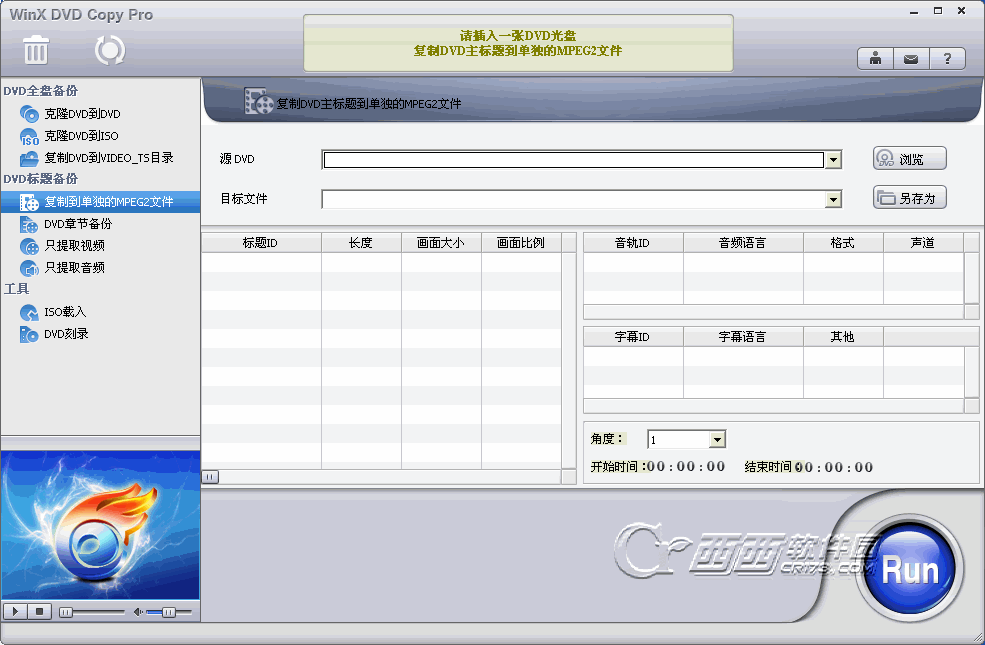Click the 格式 column header
The image size is (985, 645).
[843, 242]
